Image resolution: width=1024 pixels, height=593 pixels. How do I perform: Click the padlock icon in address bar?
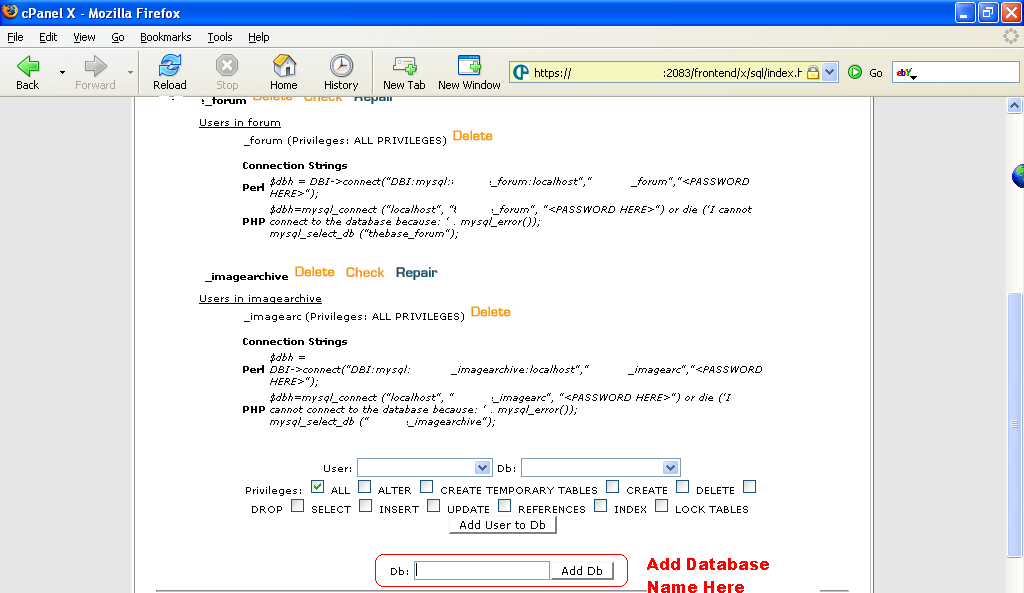pyautogui.click(x=812, y=72)
